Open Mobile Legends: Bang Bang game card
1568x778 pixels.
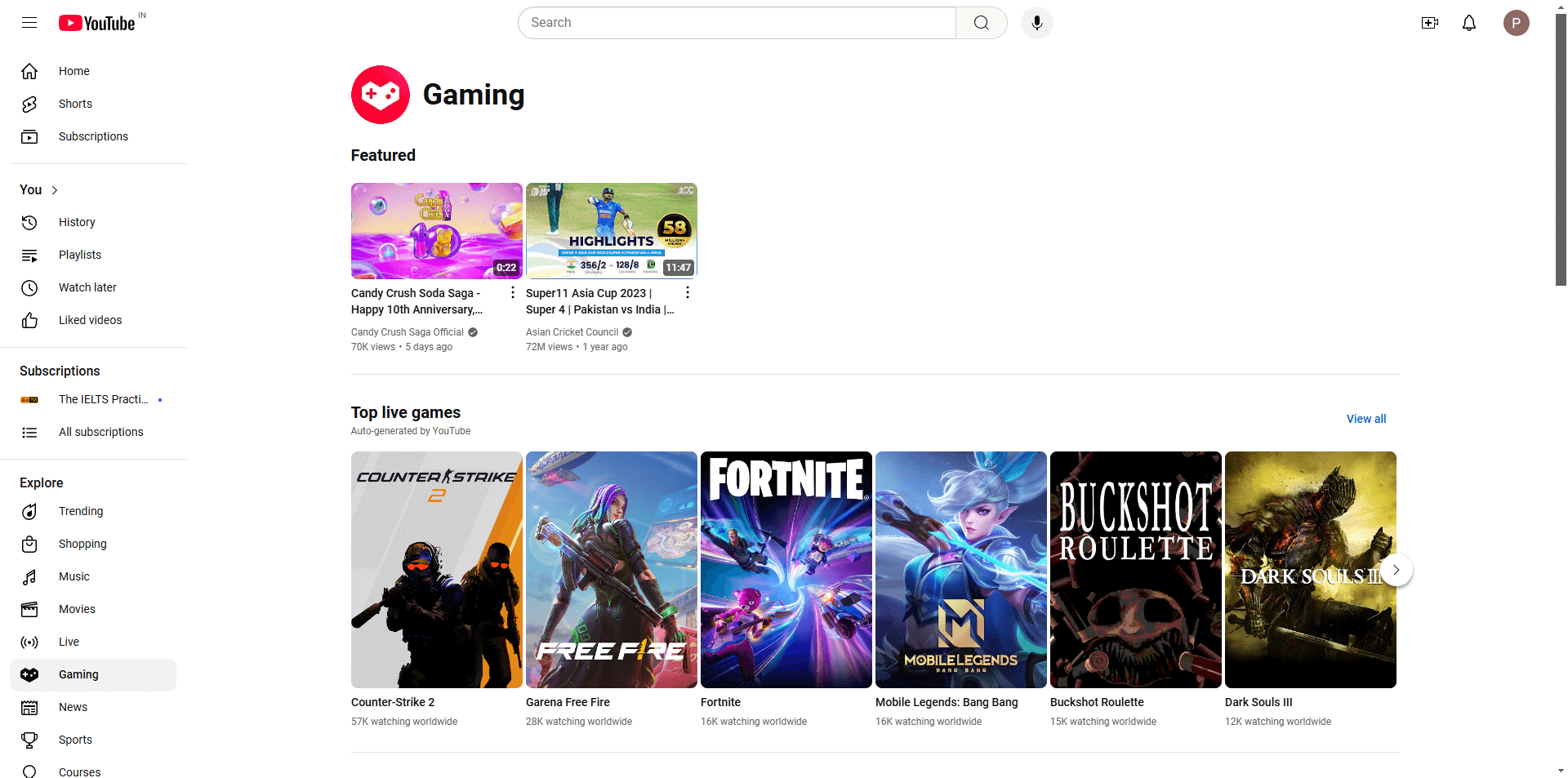click(961, 570)
